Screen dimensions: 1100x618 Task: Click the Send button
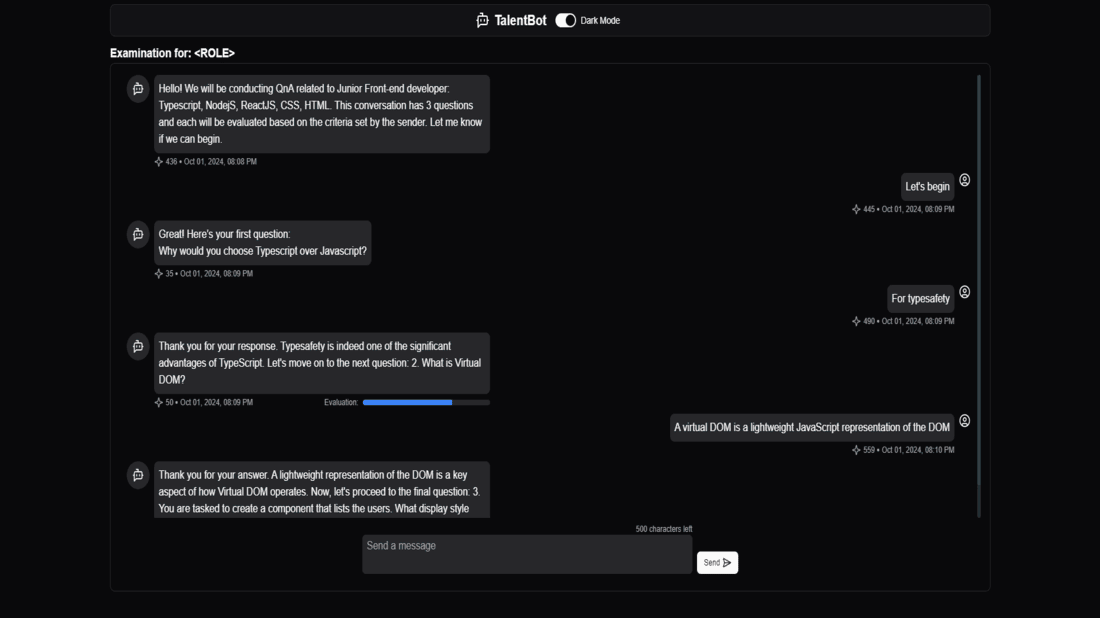[717, 563]
